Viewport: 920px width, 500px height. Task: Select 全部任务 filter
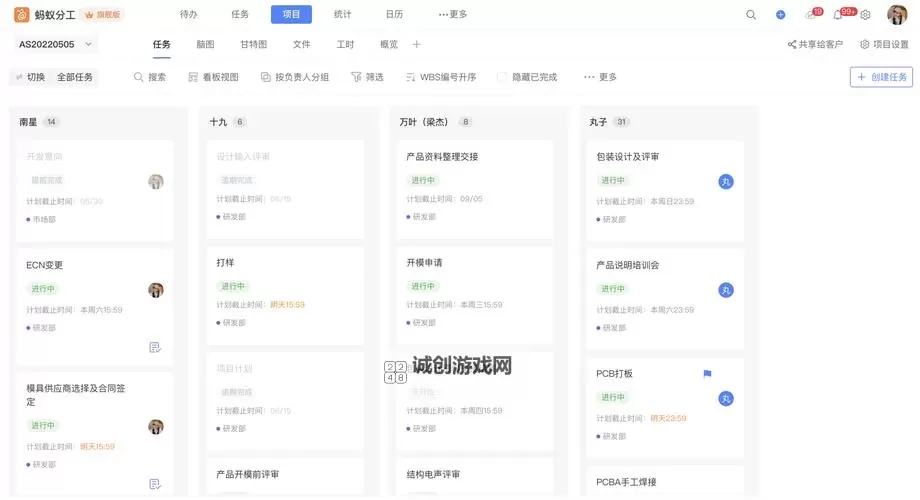coord(75,77)
